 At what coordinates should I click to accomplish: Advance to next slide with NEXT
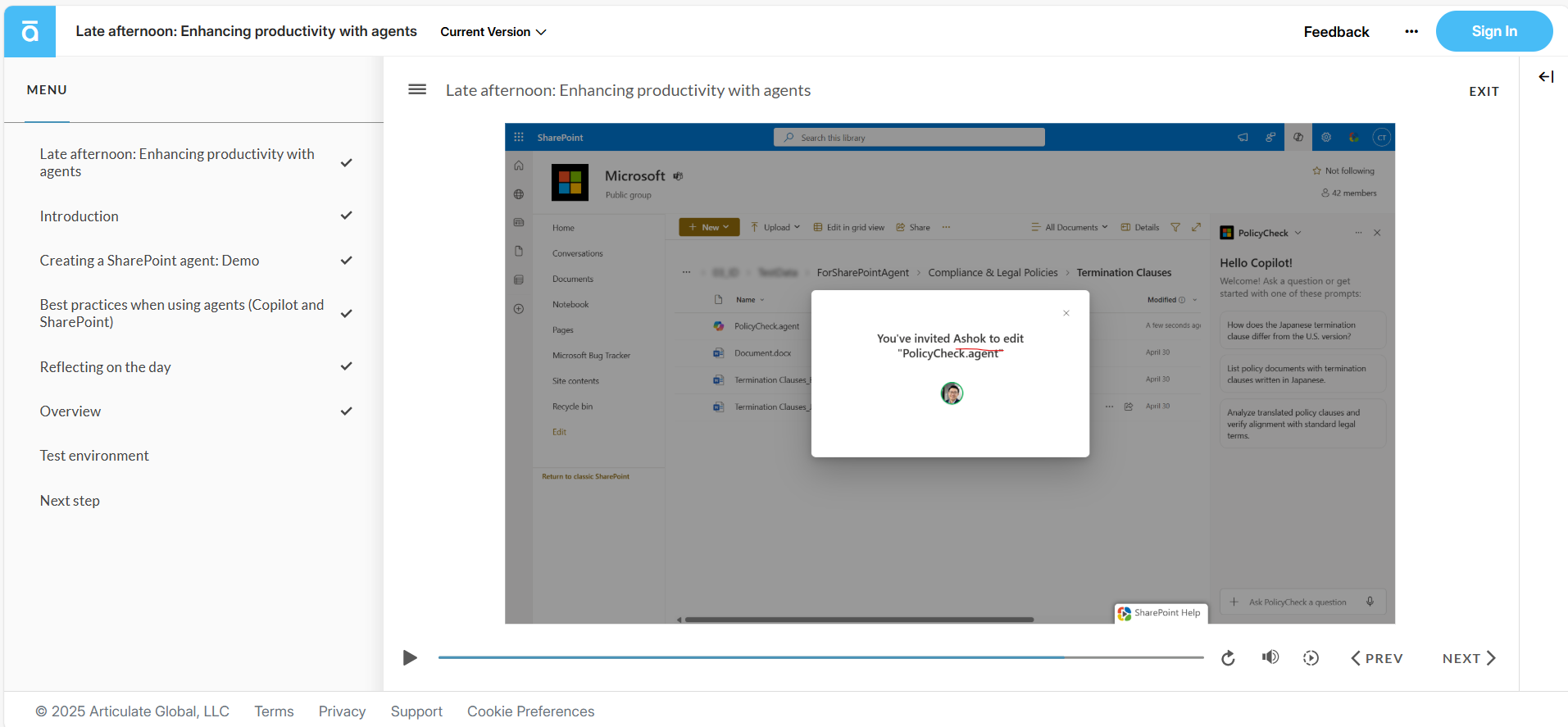coord(1469,658)
